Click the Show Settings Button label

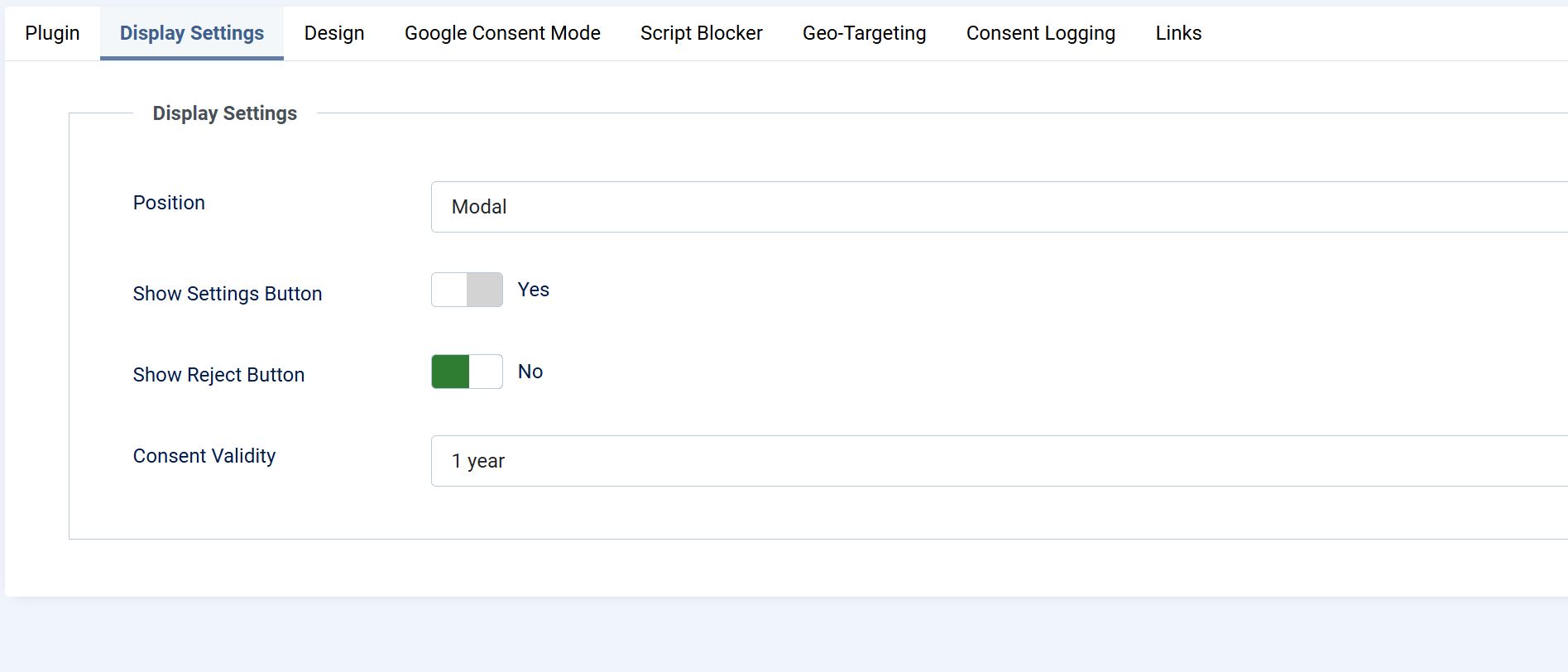coord(228,294)
